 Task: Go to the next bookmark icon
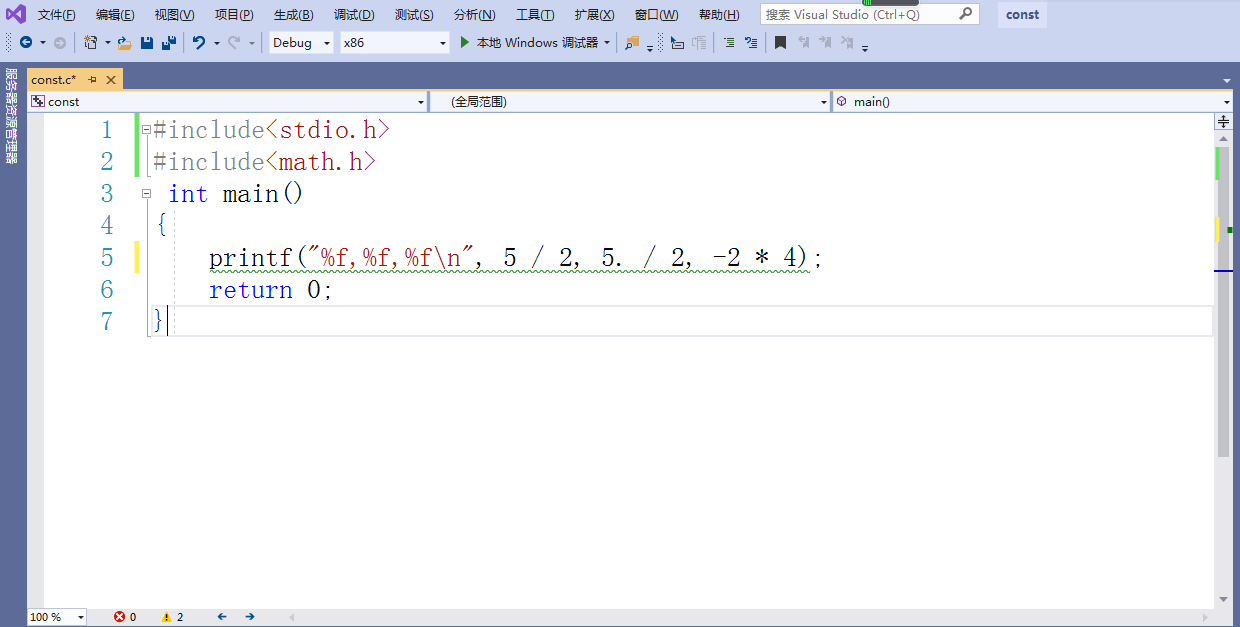coord(825,43)
